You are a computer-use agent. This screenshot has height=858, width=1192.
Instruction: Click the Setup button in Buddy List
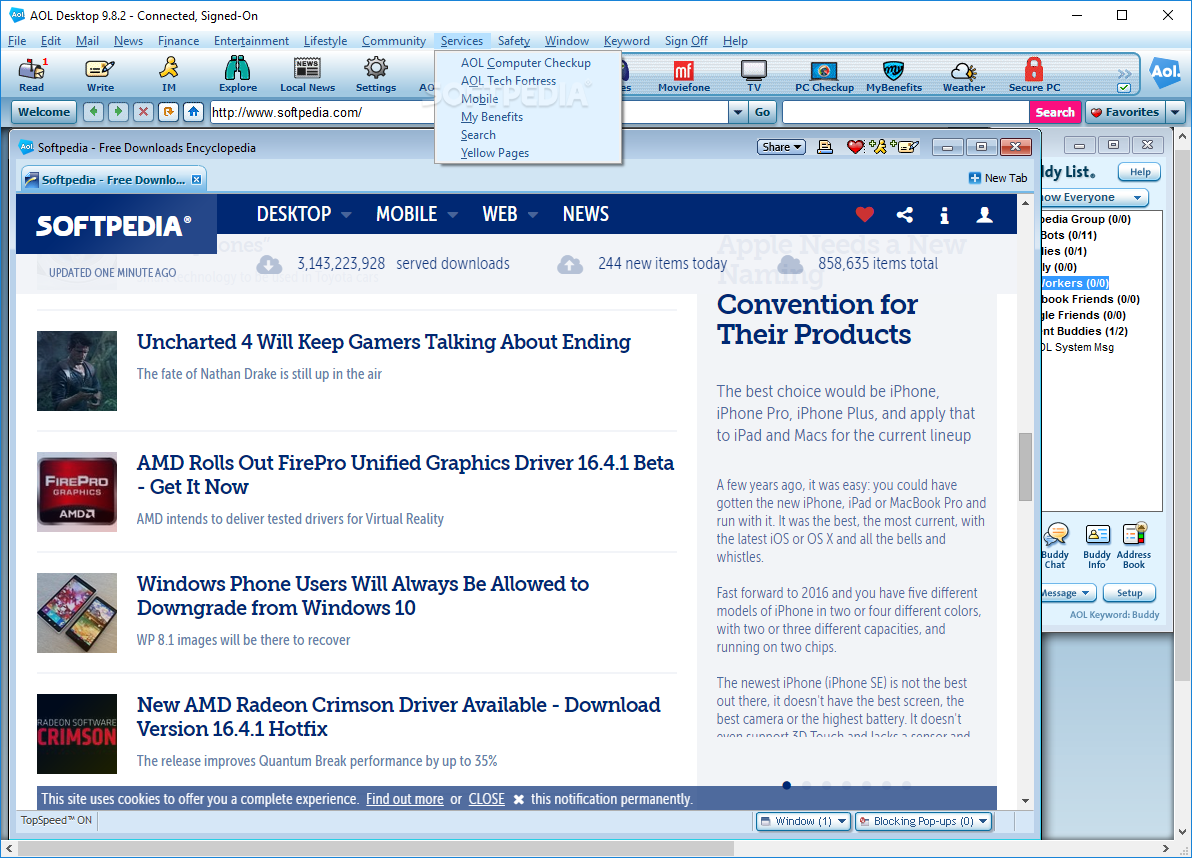1129,593
